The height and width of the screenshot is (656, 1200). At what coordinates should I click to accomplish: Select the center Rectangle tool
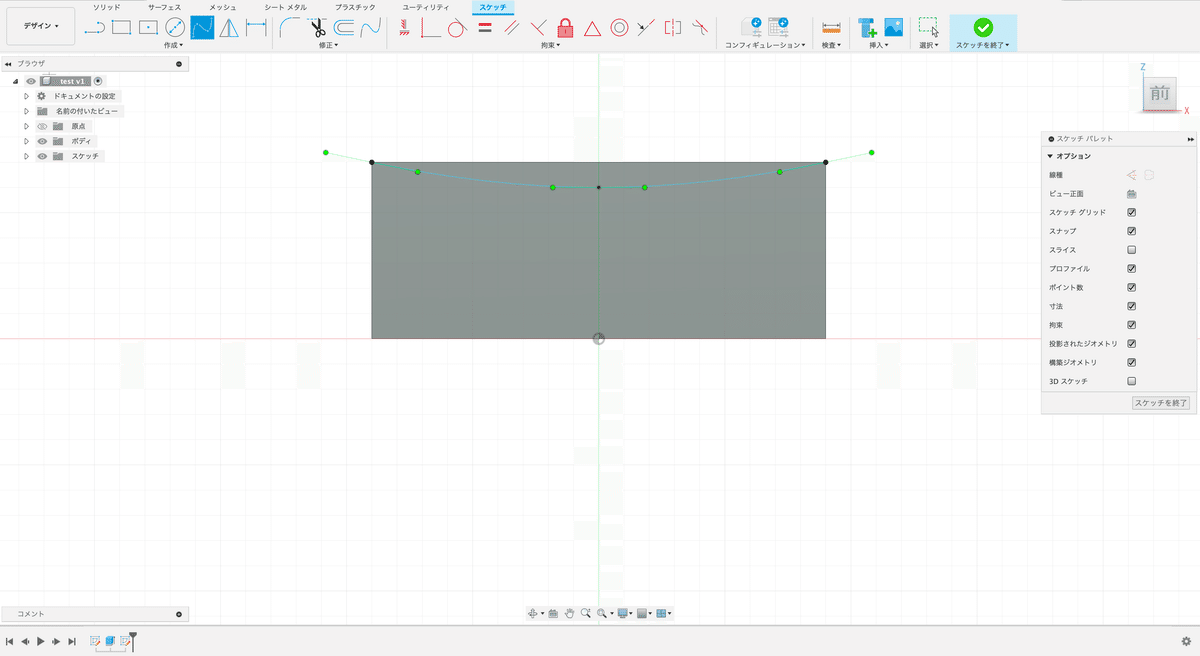pos(148,28)
